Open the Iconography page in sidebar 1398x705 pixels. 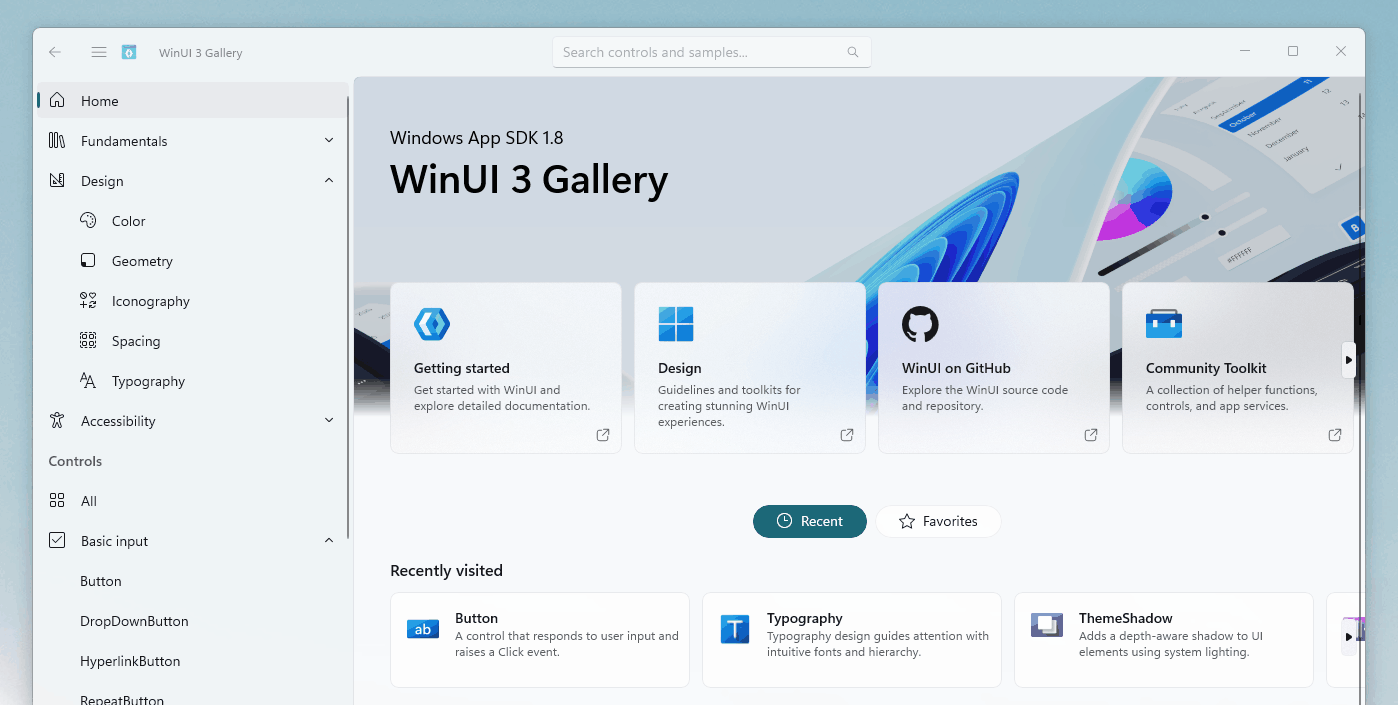(193, 301)
